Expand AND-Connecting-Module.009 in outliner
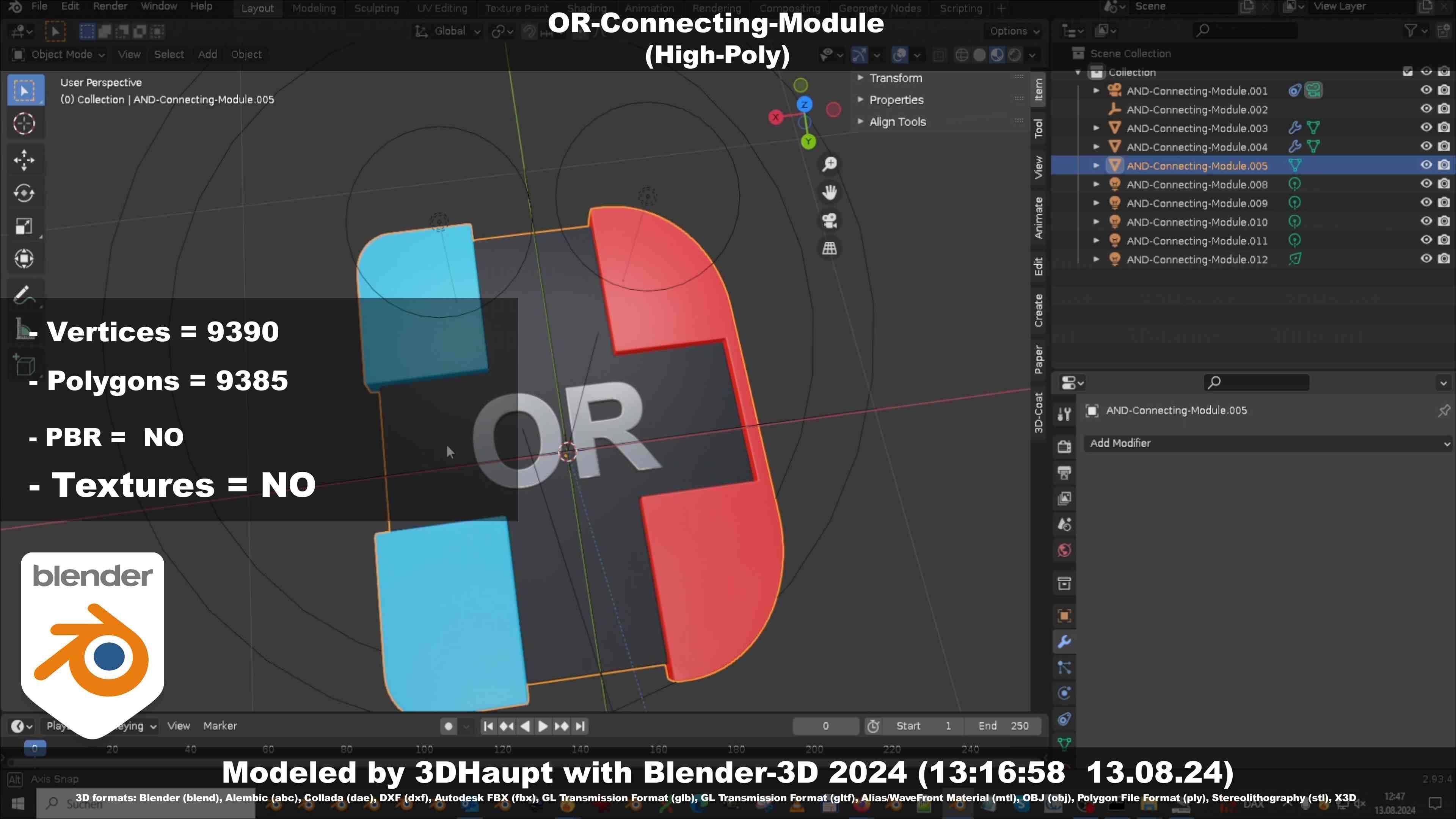This screenshot has width=1456, height=819. [x=1097, y=203]
